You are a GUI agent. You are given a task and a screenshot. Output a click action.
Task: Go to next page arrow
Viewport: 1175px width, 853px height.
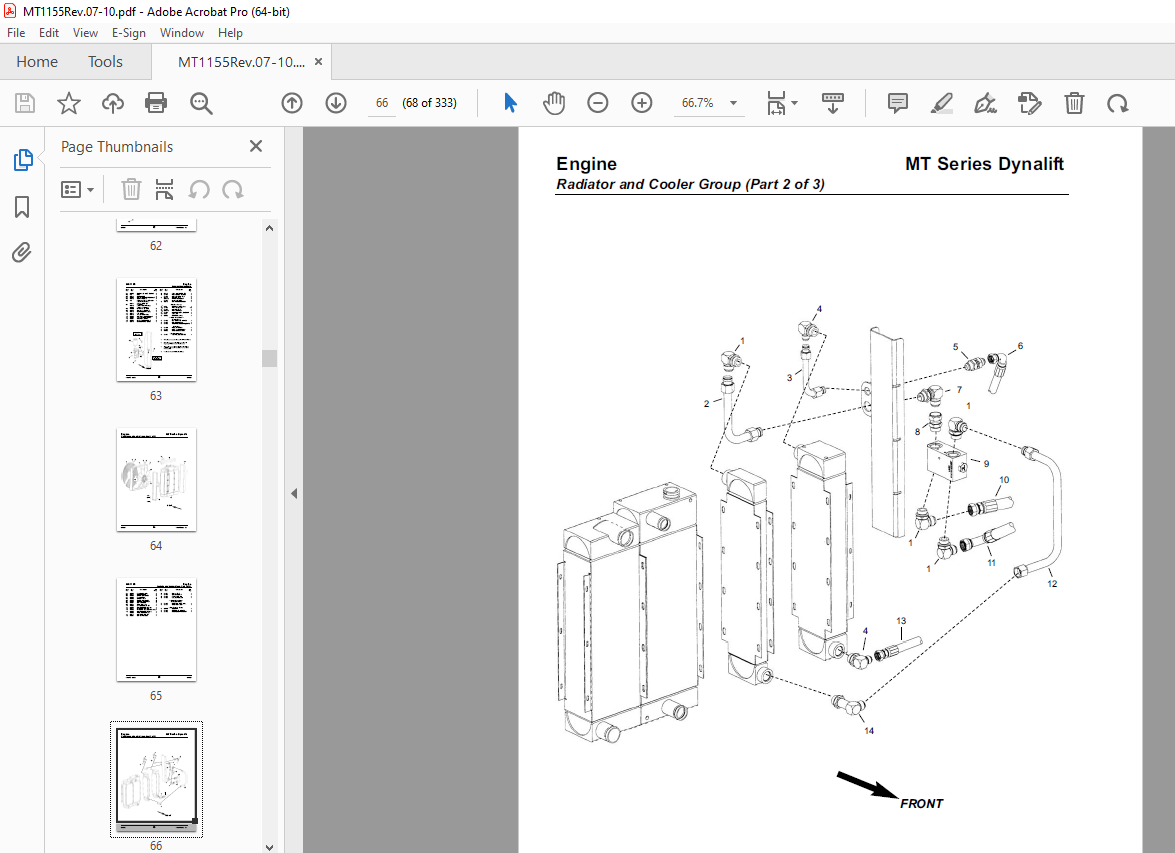[x=336, y=103]
